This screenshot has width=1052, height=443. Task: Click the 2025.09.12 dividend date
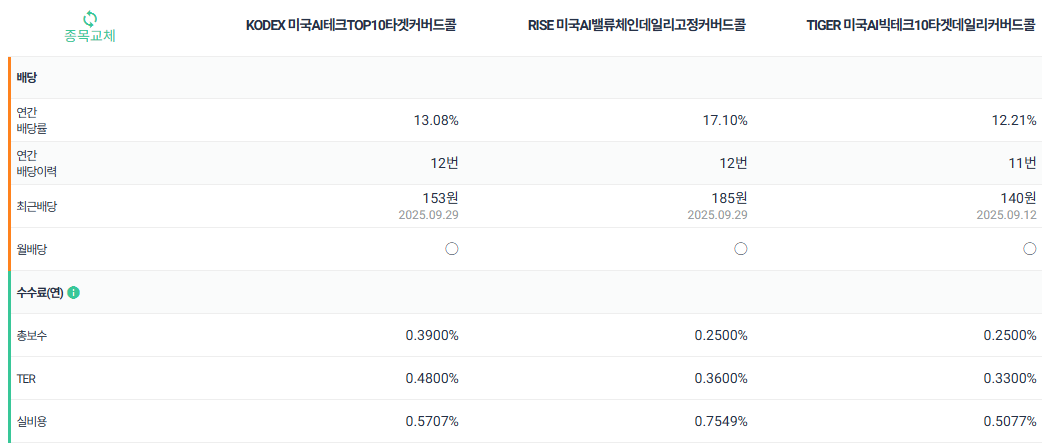click(x=1007, y=215)
